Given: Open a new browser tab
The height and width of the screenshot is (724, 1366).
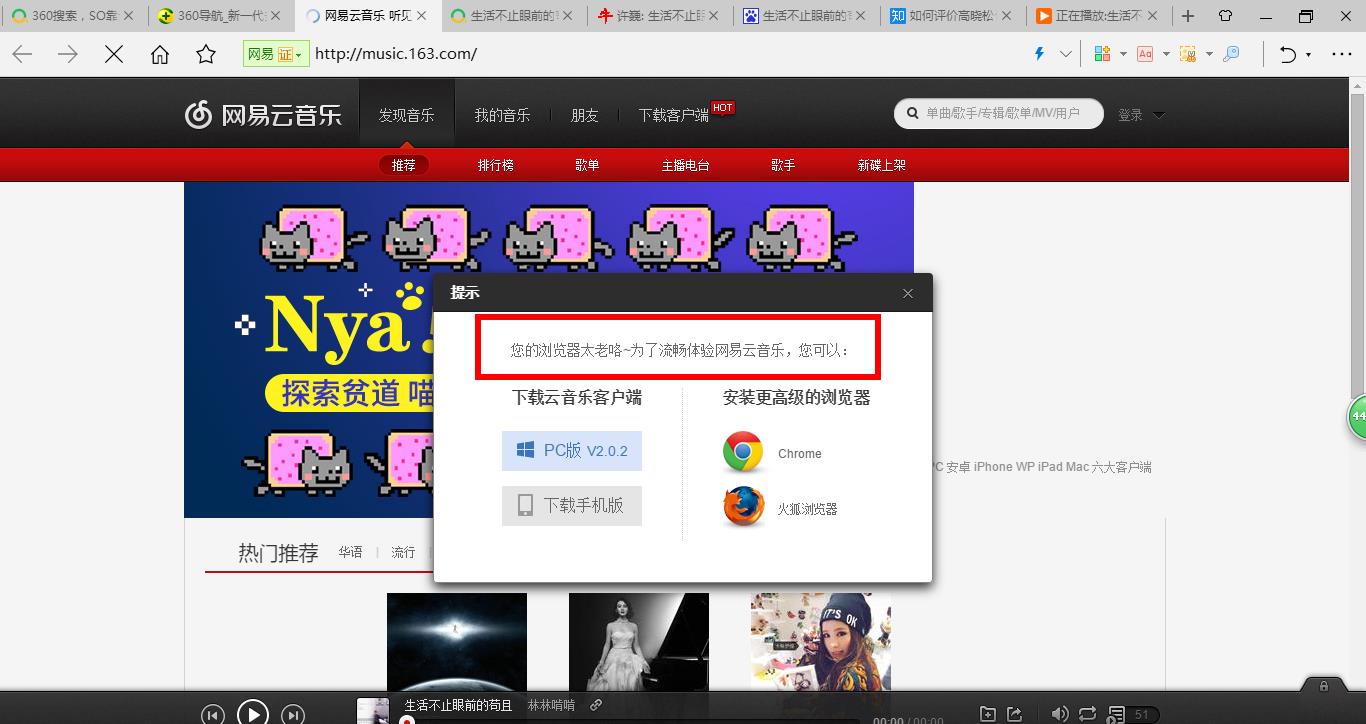Looking at the screenshot, I should click(x=1188, y=16).
